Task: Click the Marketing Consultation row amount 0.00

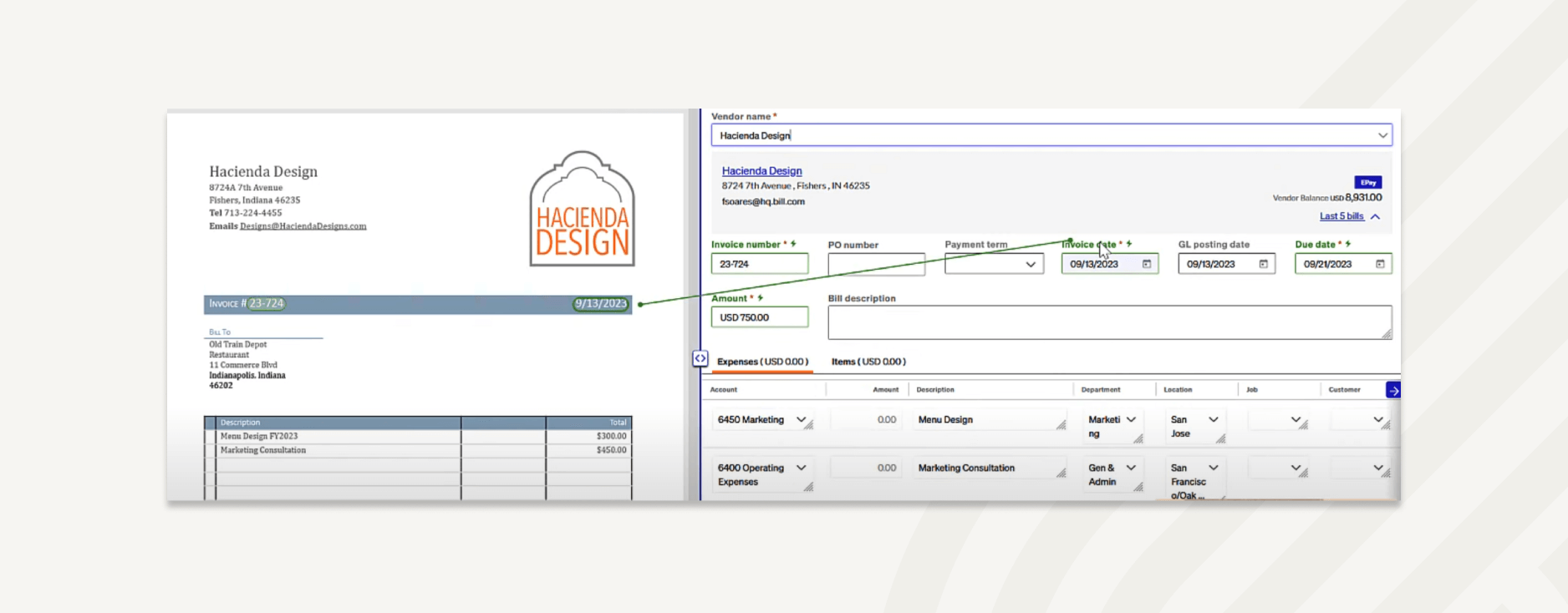Action: (866, 469)
